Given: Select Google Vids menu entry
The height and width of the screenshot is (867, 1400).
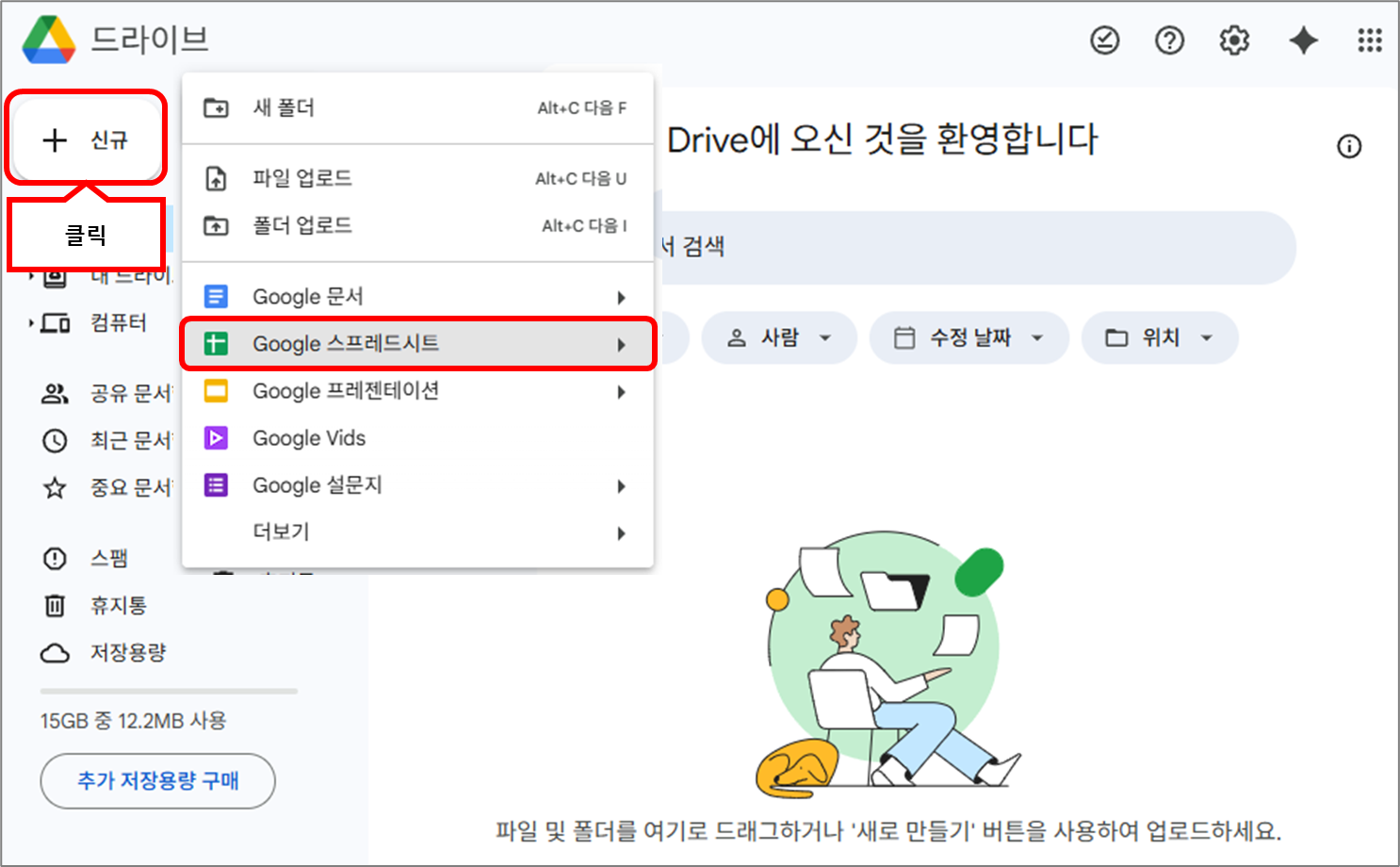Looking at the screenshot, I should click(417, 438).
